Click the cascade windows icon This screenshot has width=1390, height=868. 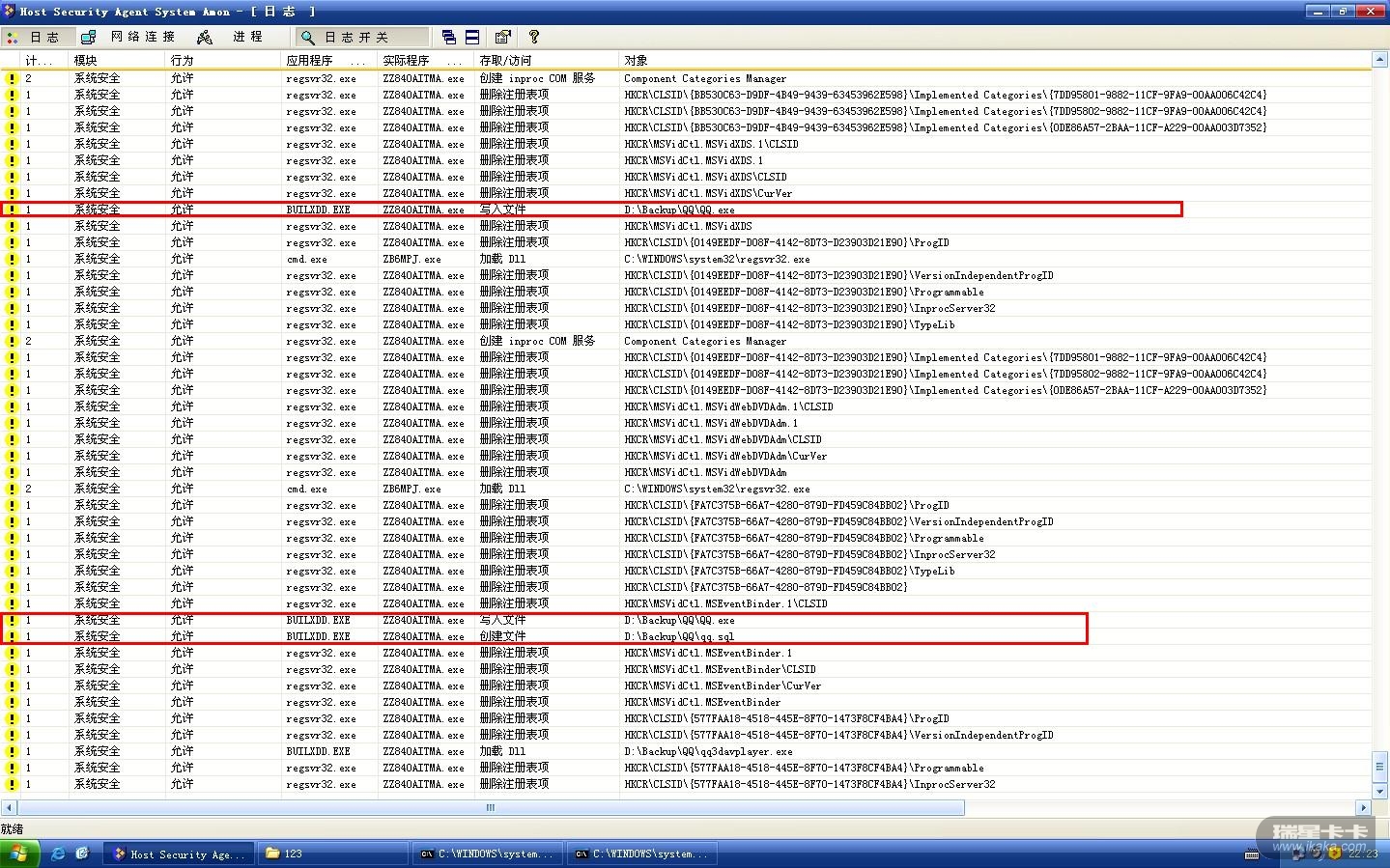tap(449, 37)
